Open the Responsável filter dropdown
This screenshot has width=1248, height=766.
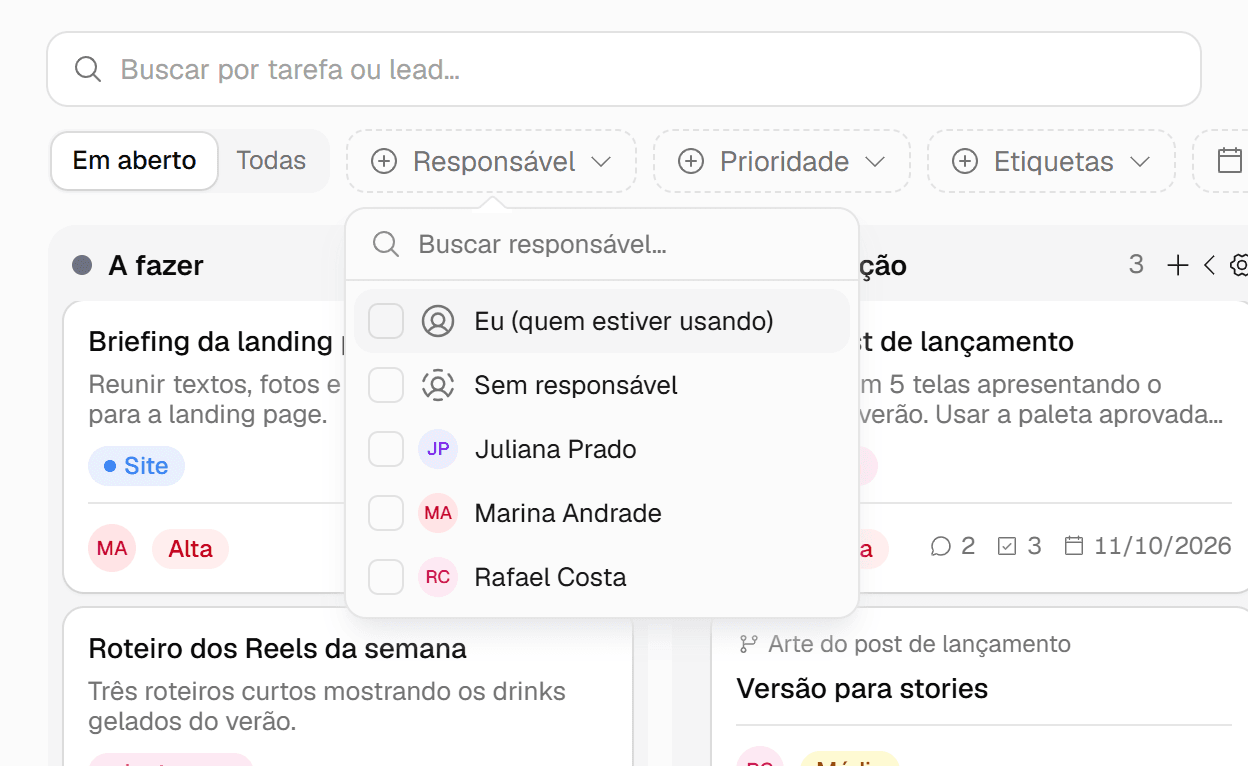tap(491, 161)
